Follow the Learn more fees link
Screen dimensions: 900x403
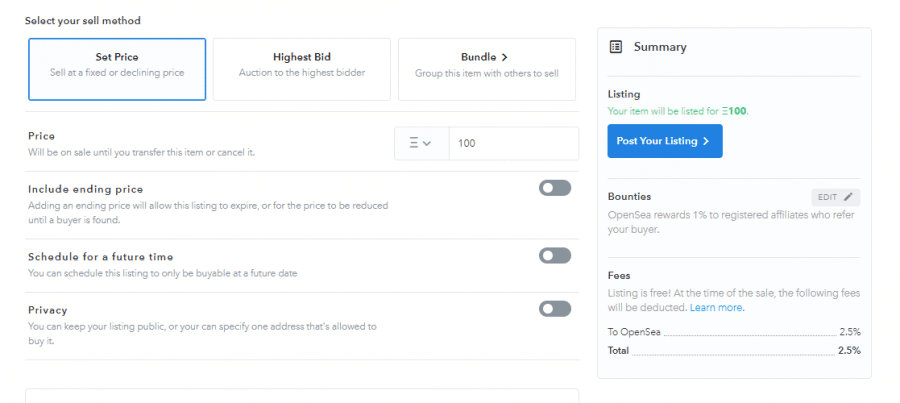pyautogui.click(x=716, y=307)
